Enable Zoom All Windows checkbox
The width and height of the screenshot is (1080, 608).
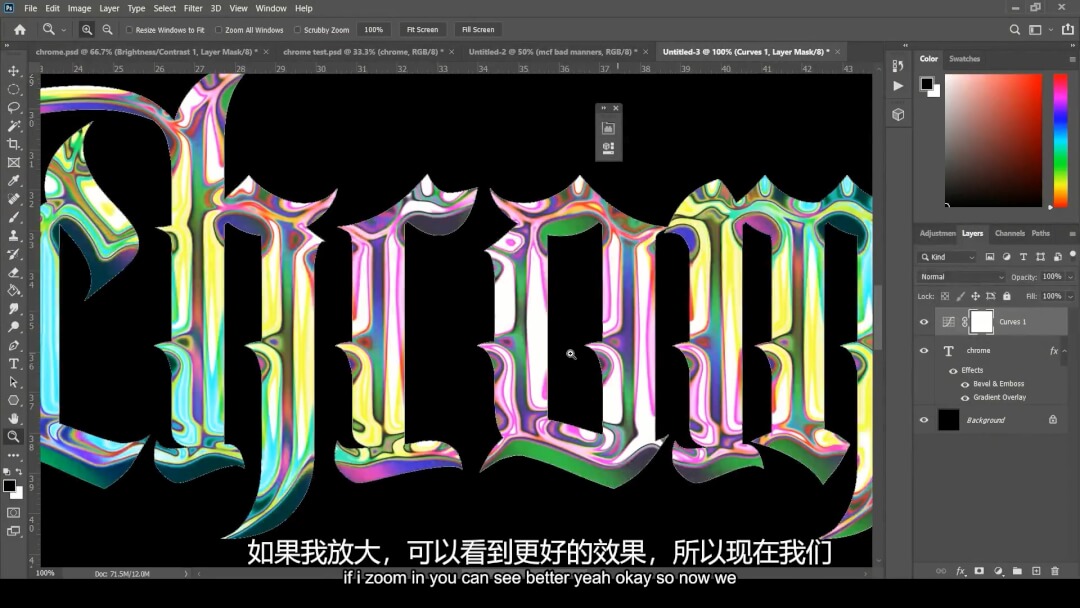218,30
